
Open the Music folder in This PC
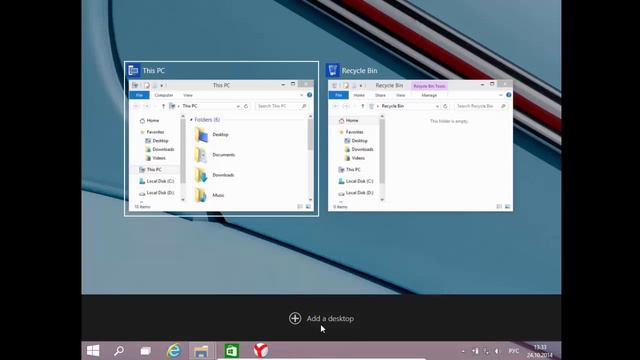click(209, 195)
